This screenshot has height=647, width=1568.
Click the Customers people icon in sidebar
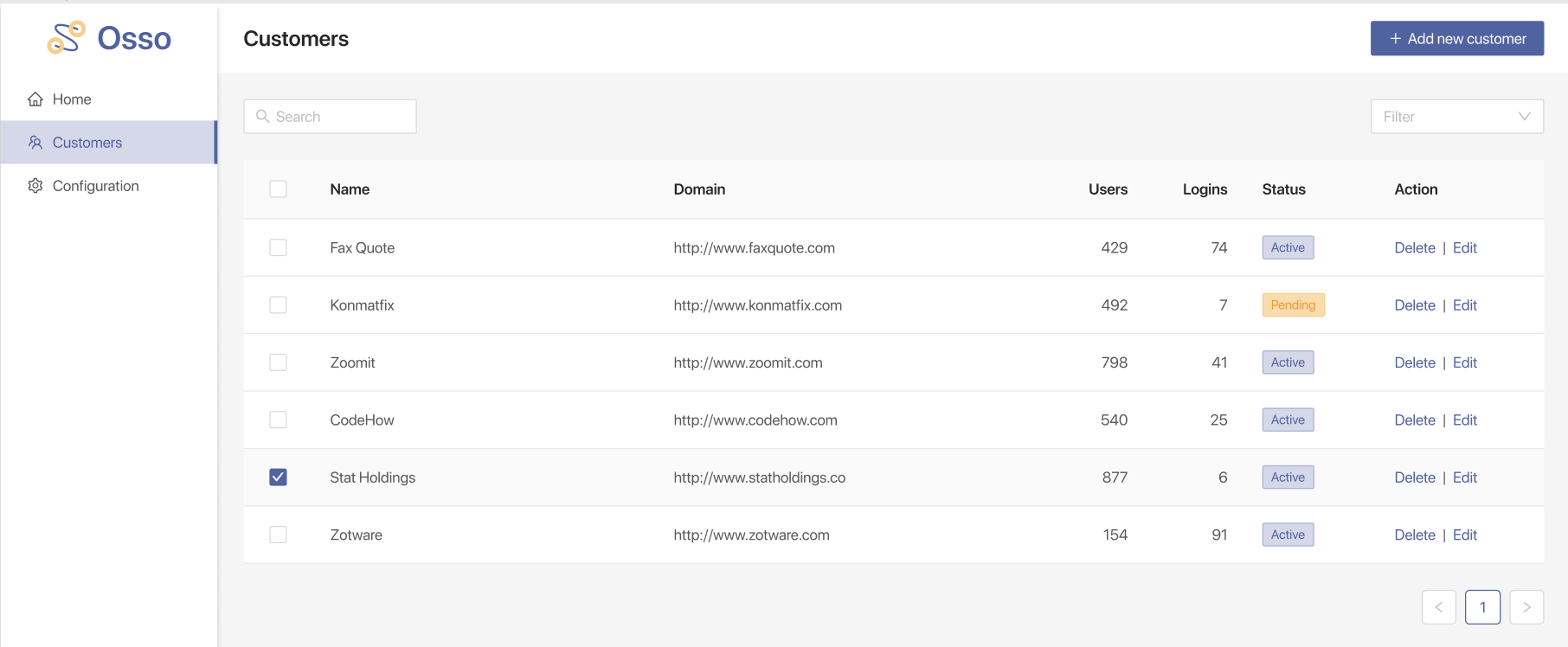[x=35, y=143]
